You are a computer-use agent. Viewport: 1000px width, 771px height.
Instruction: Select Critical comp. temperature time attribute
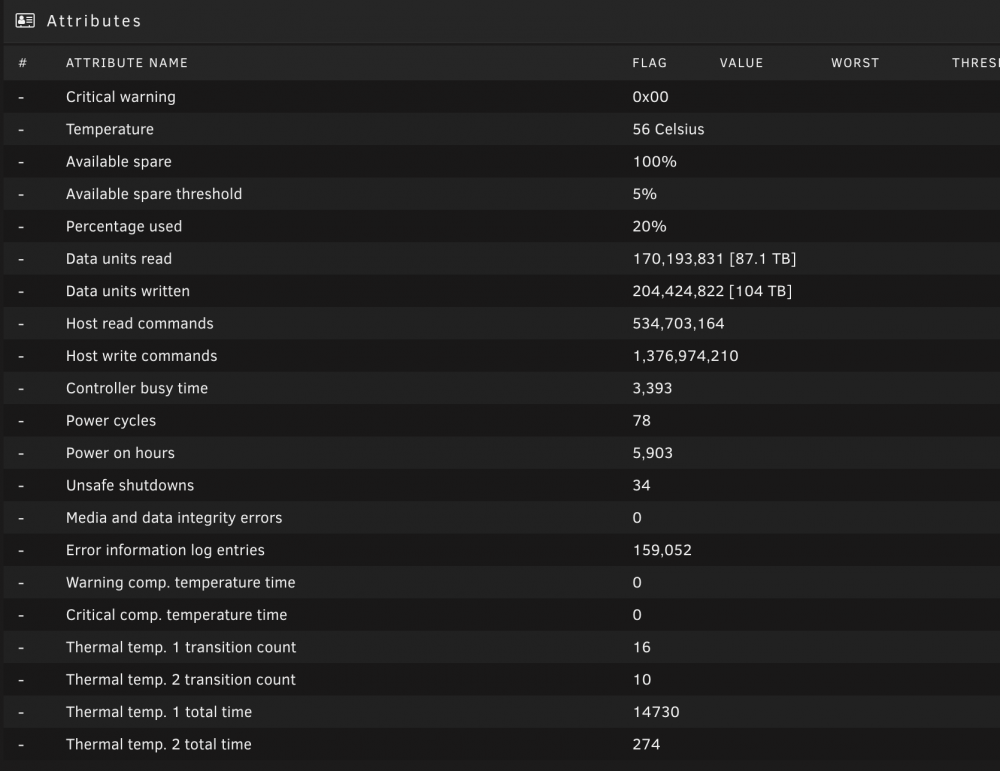[176, 615]
